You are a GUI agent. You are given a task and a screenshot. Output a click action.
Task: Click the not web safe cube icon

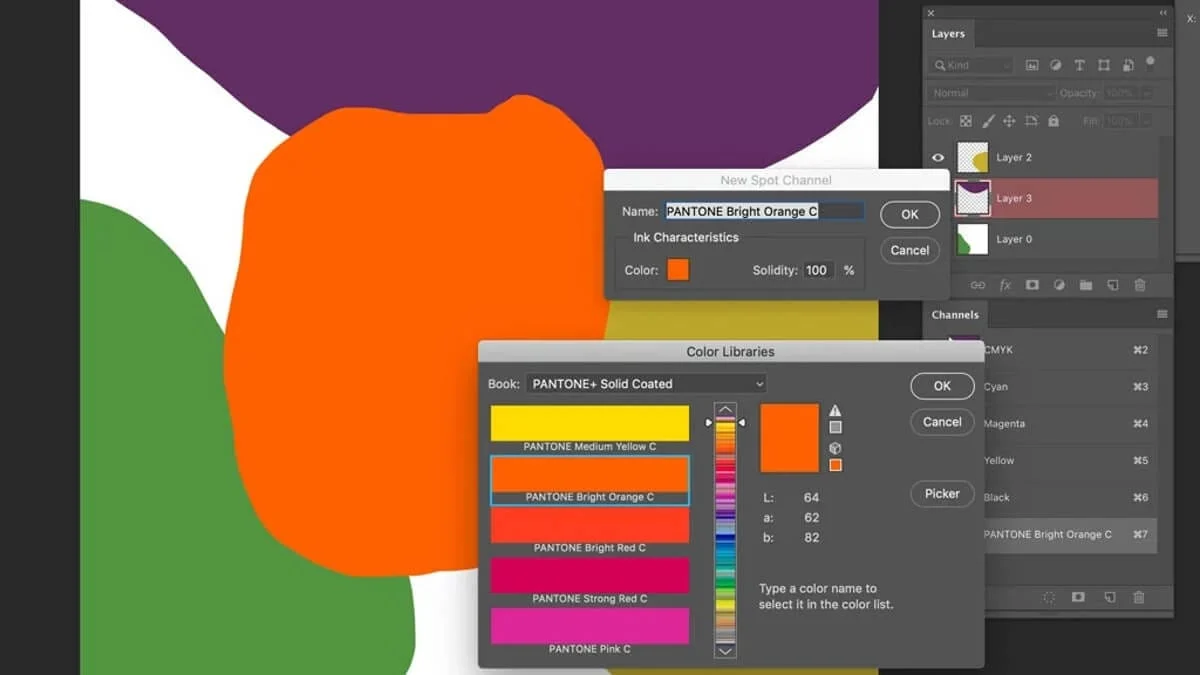(x=835, y=448)
